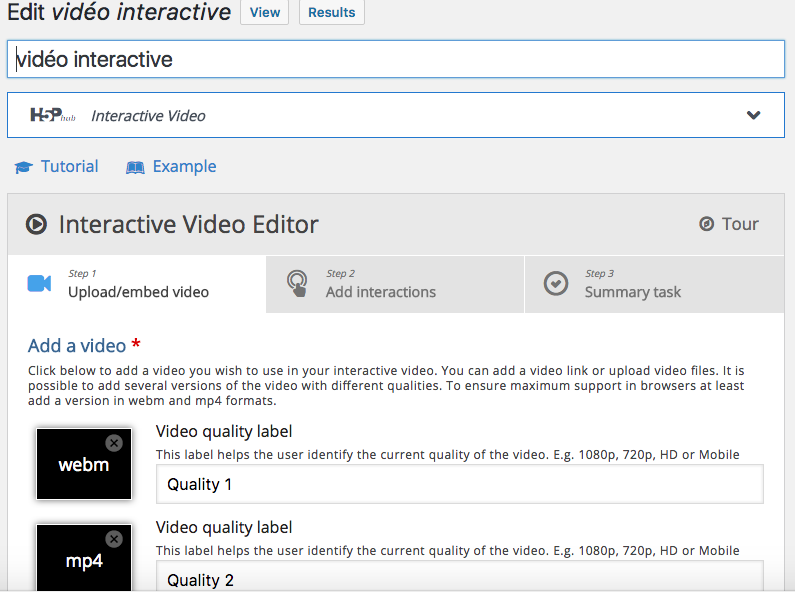
Task: Remove the mp4 video file
Action: click(114, 539)
